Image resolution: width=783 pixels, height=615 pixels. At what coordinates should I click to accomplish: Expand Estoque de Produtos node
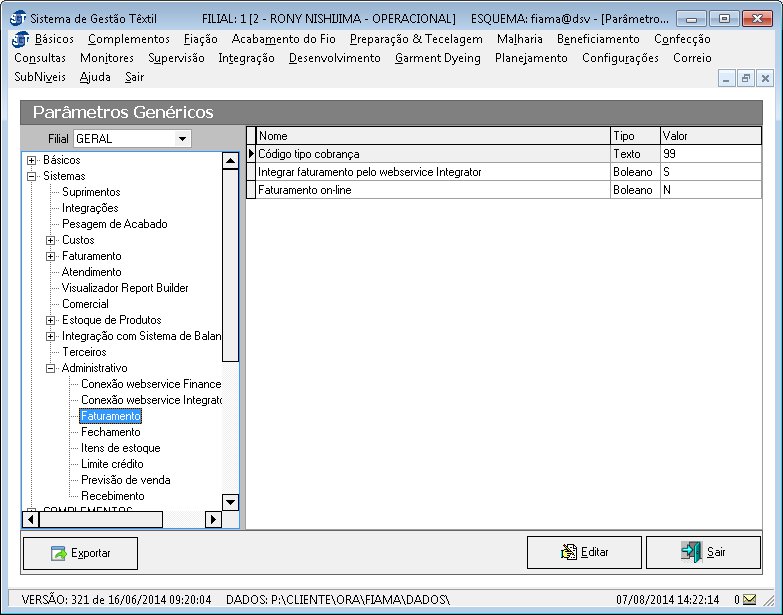coord(51,320)
